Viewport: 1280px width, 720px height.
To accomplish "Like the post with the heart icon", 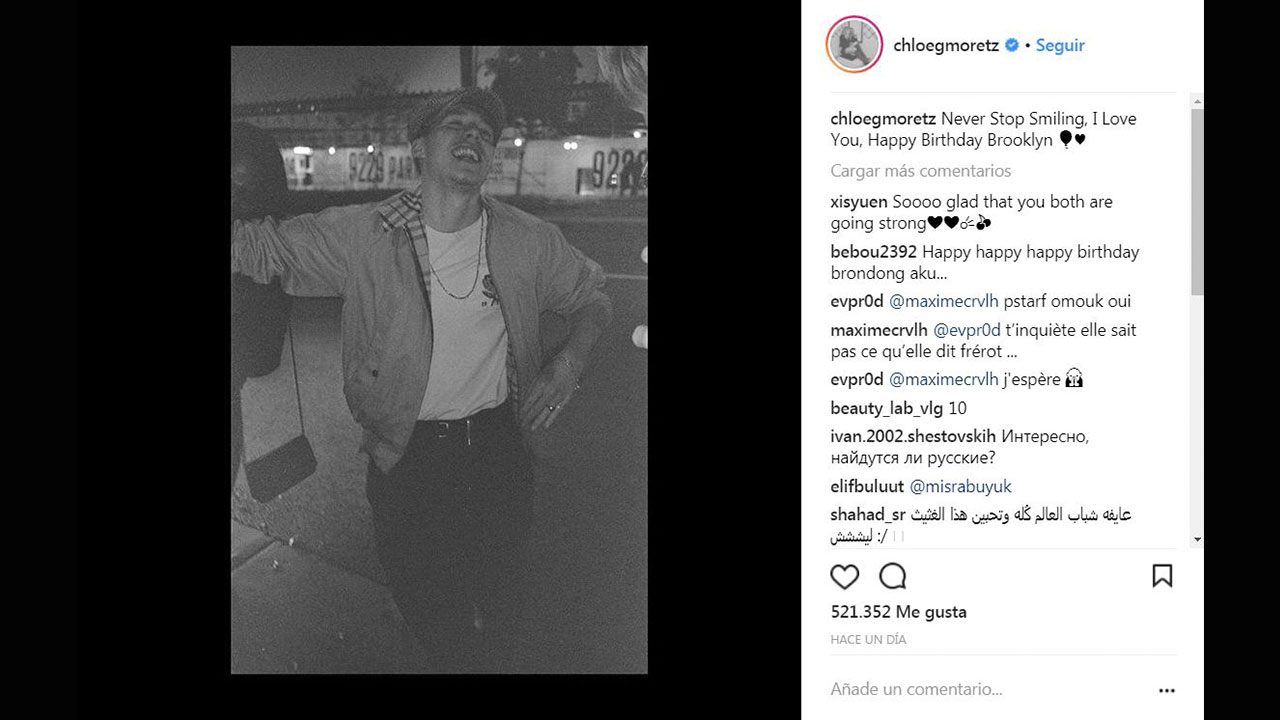I will pyautogui.click(x=845, y=576).
